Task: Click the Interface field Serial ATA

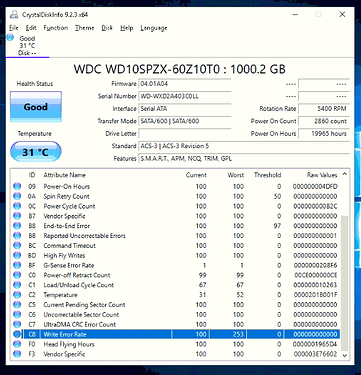Action: click(x=185, y=109)
